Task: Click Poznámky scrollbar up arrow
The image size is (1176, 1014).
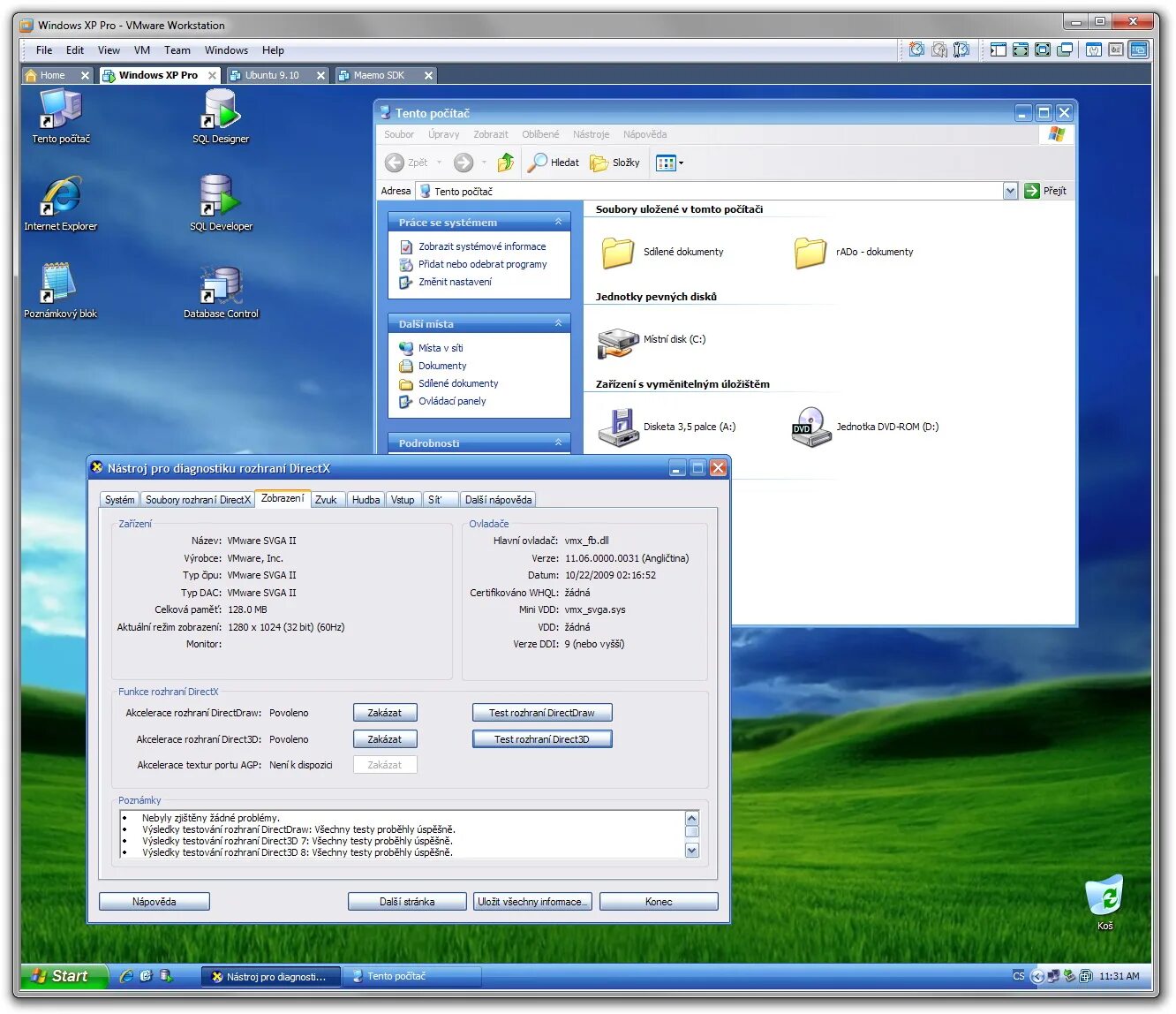Action: (x=692, y=818)
